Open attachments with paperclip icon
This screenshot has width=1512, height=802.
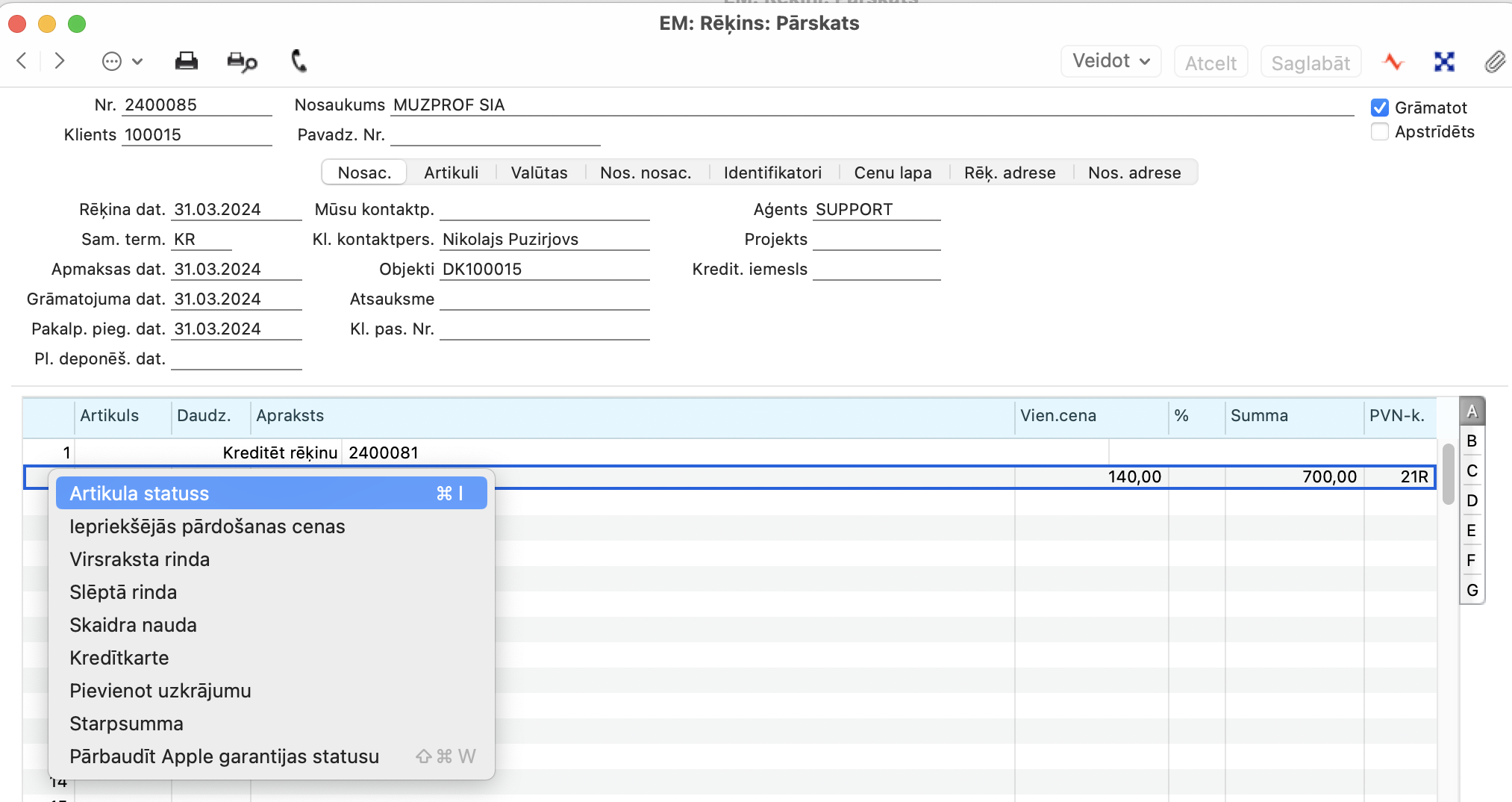tap(1494, 62)
